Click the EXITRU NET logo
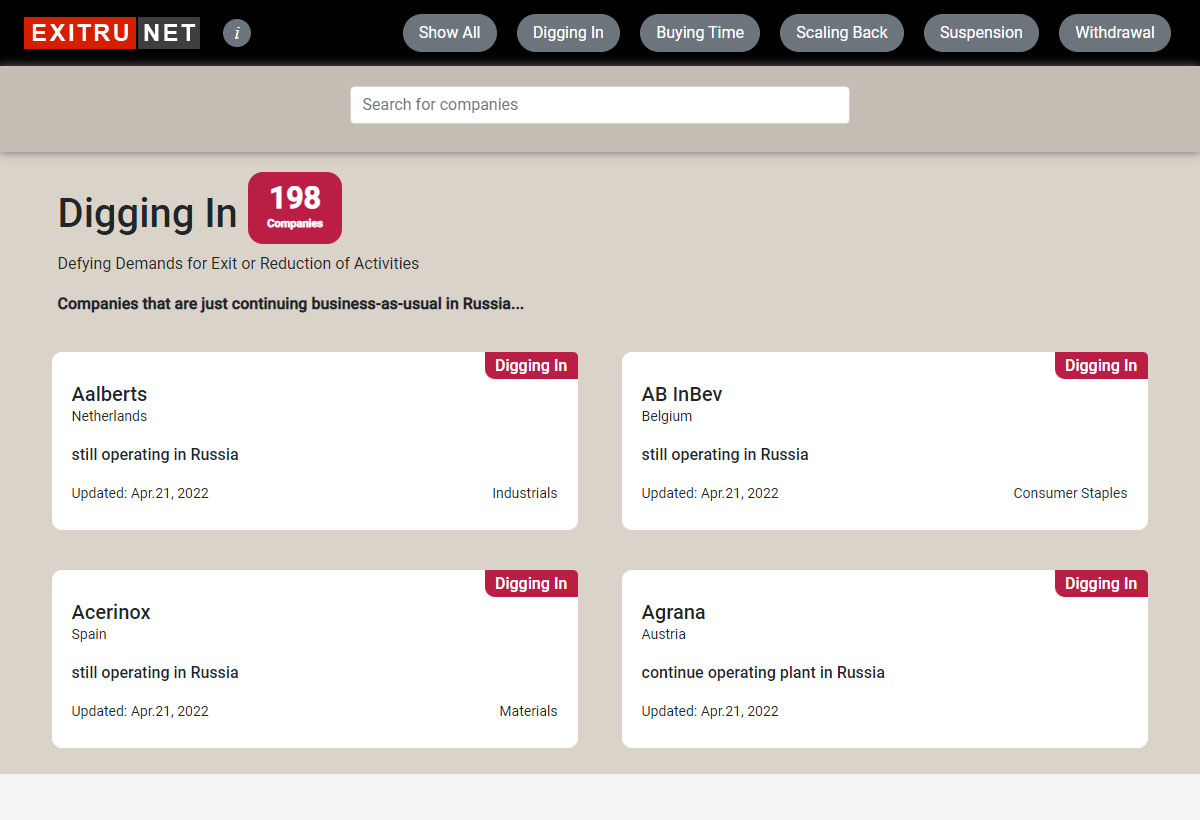This screenshot has height=820, width=1200. 112,33
